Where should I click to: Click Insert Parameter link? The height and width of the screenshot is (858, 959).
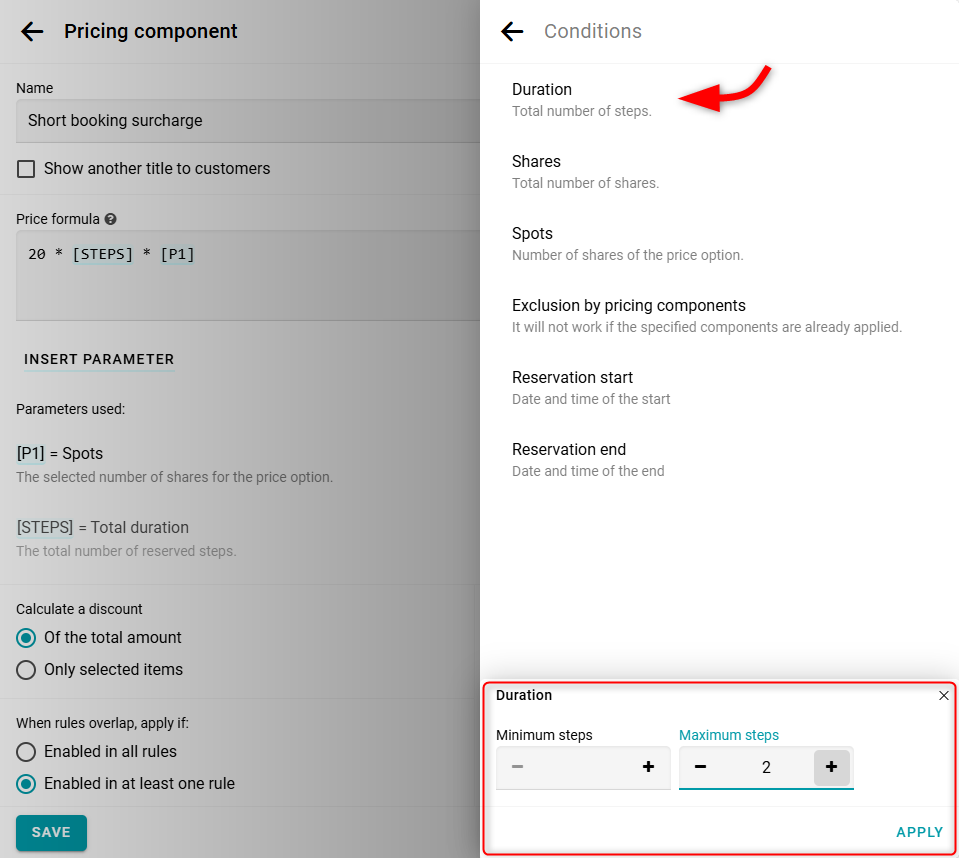(99, 359)
